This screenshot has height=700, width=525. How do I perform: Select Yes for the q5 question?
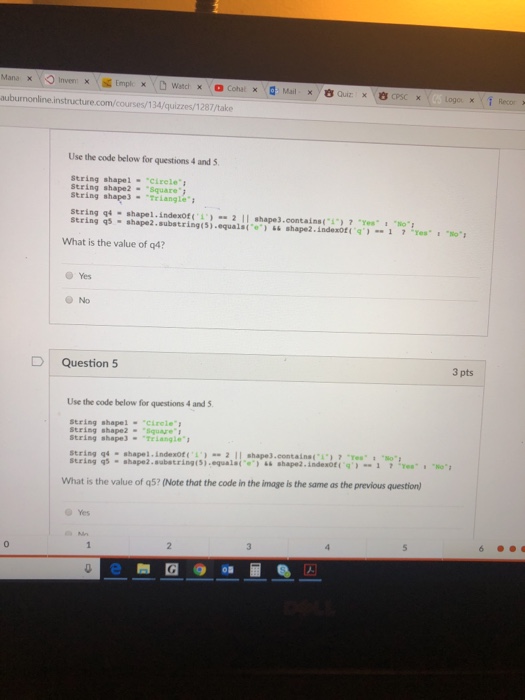(x=68, y=512)
